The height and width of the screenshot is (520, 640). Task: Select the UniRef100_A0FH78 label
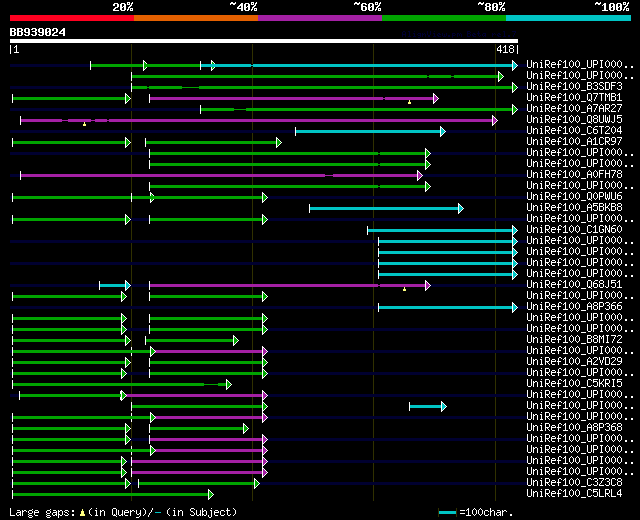574,175
